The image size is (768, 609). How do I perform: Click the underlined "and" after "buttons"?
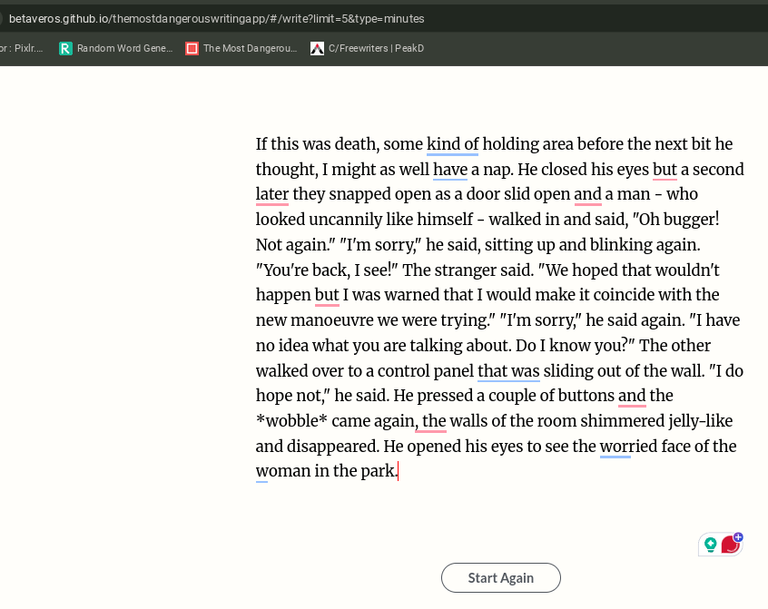pos(632,395)
